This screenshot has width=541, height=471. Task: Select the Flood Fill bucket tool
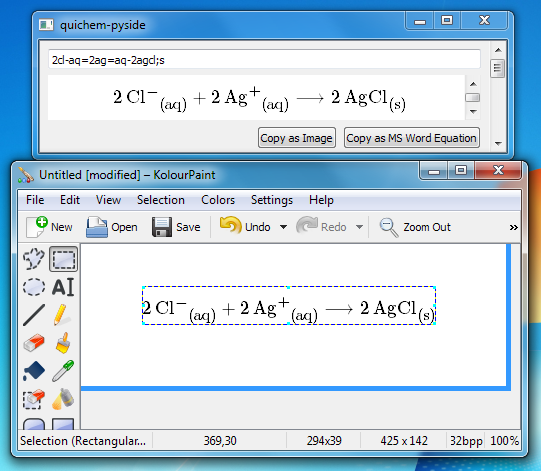coord(34,371)
